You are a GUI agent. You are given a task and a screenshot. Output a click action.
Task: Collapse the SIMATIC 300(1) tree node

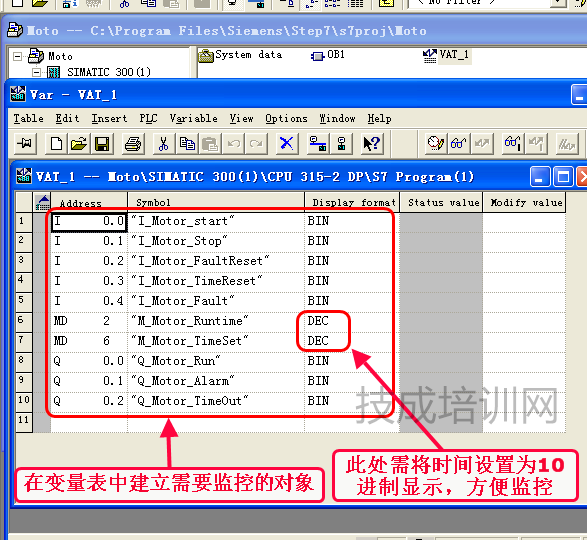tap(36, 72)
